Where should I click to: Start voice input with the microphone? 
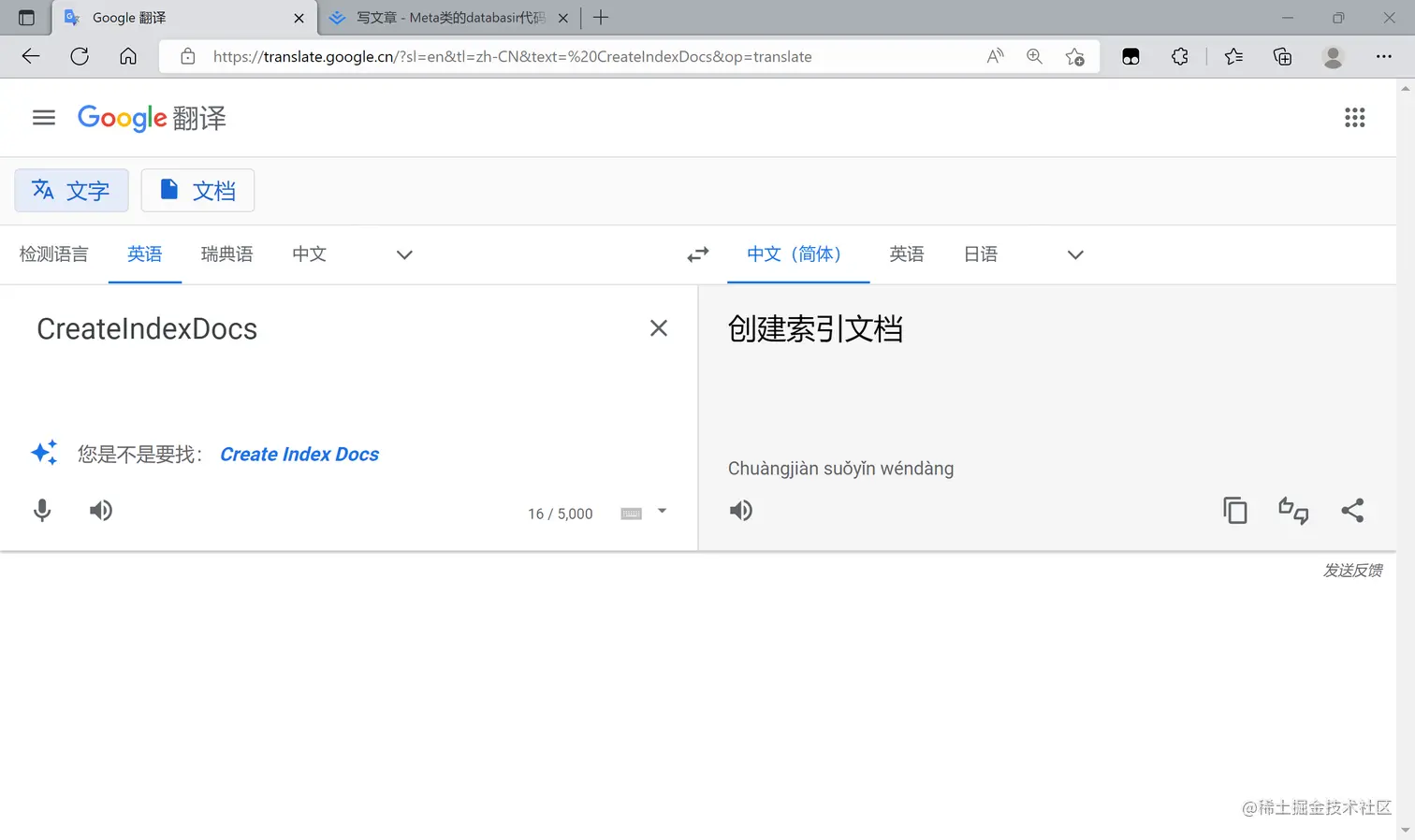[42, 511]
